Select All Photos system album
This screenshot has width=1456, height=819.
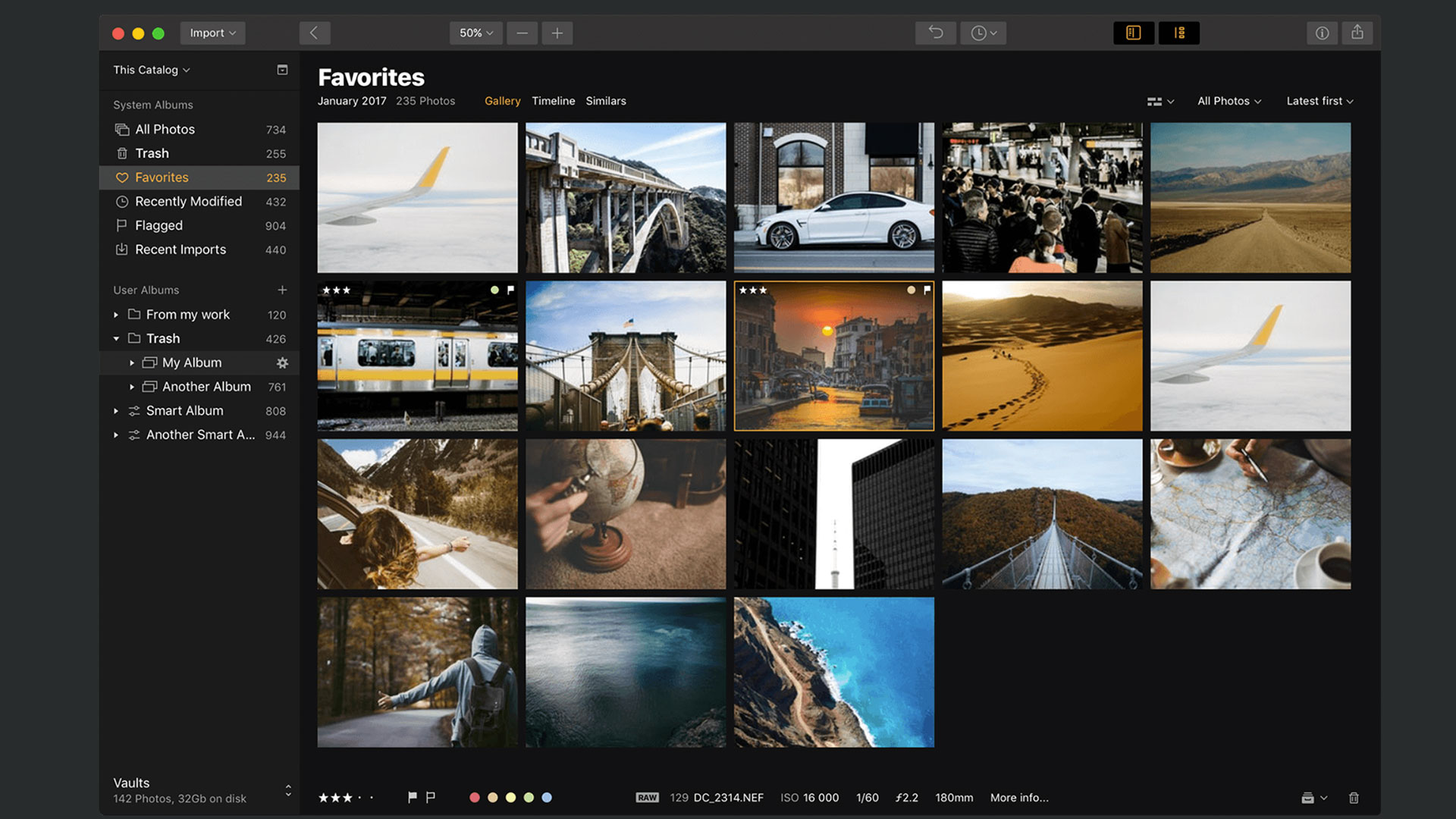click(x=199, y=130)
